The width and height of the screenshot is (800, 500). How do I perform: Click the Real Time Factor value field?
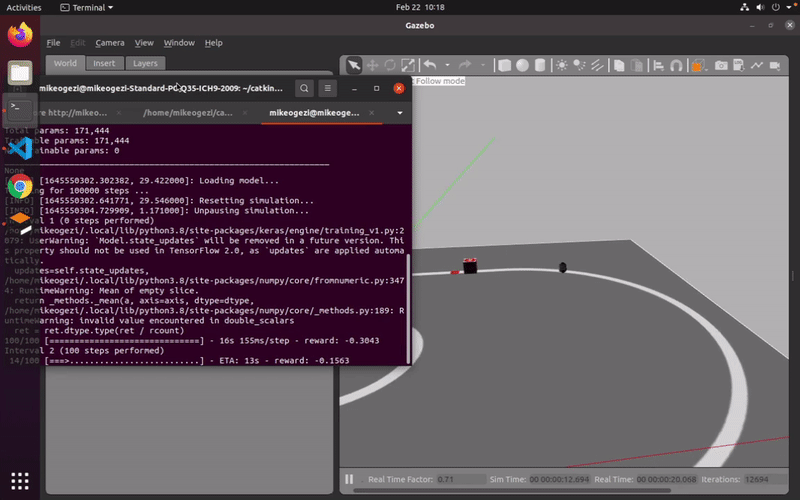(461, 480)
